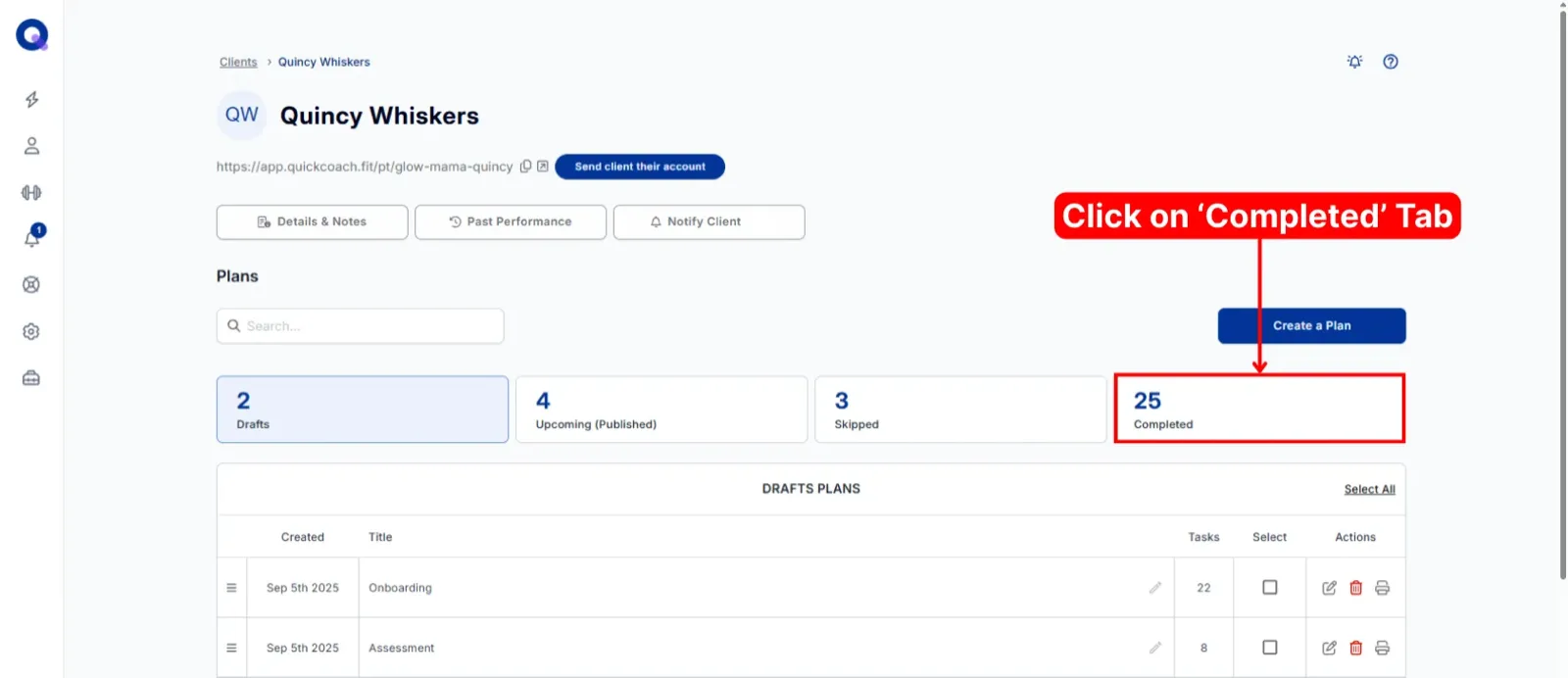Open the dumbbell exercises sidebar icon
This screenshot has height=678, width=1568.
(x=31, y=192)
